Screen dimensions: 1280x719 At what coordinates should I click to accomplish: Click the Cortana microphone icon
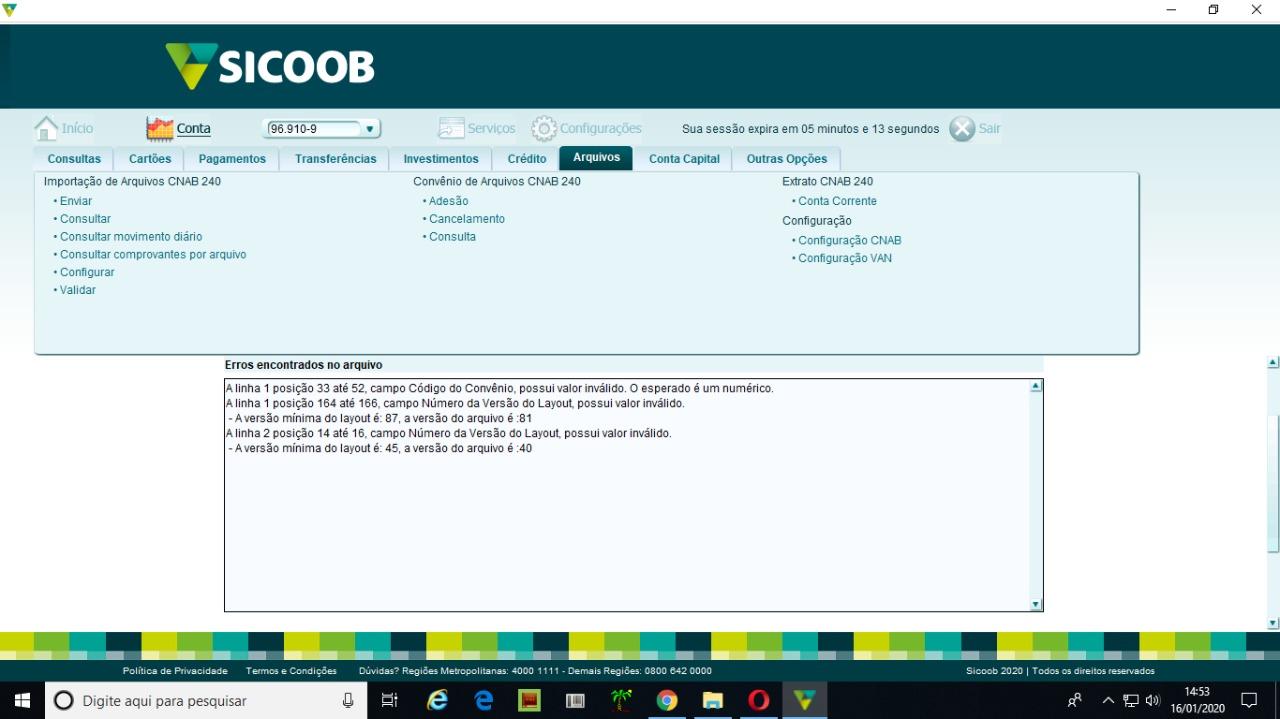coord(348,700)
